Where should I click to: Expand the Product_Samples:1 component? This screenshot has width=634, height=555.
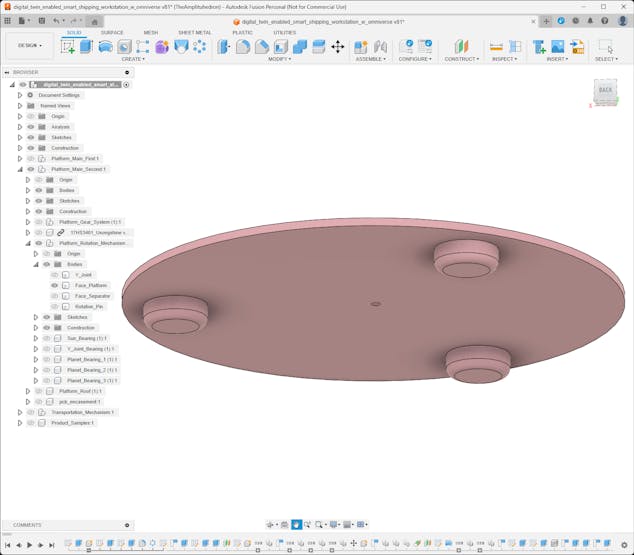point(20,423)
